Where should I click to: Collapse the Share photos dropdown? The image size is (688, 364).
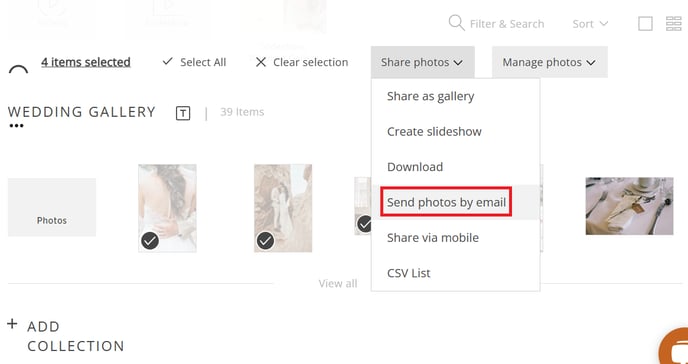click(x=422, y=62)
